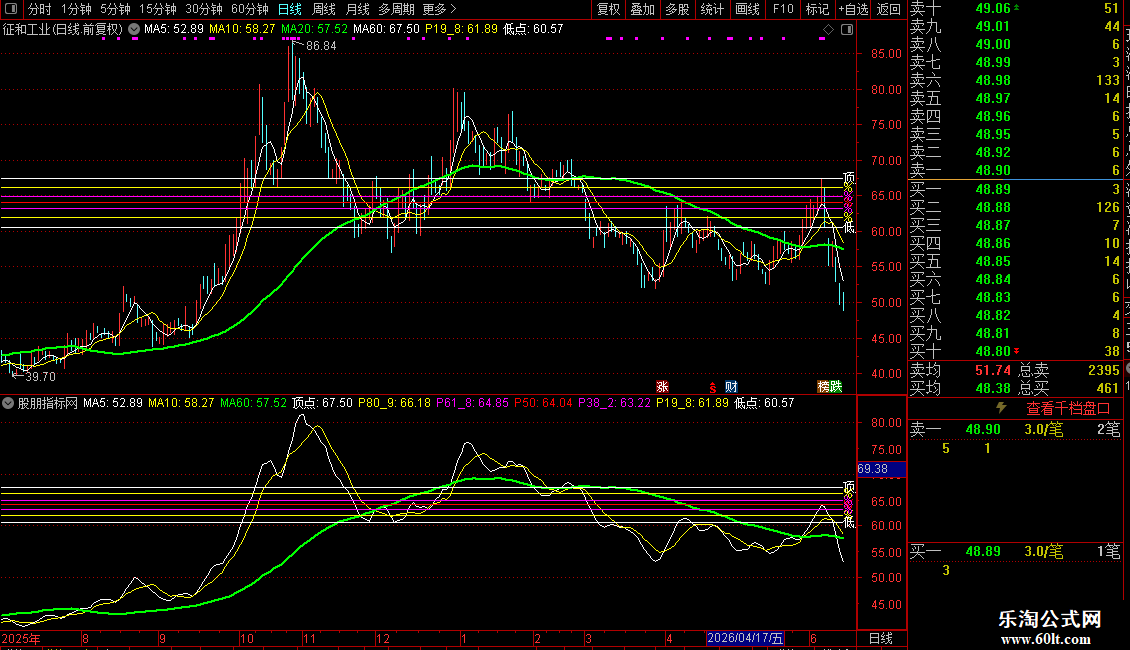Viewport: 1130px width, 650px height.
Task: Expand the 更多 periods menu
Action: [439, 9]
